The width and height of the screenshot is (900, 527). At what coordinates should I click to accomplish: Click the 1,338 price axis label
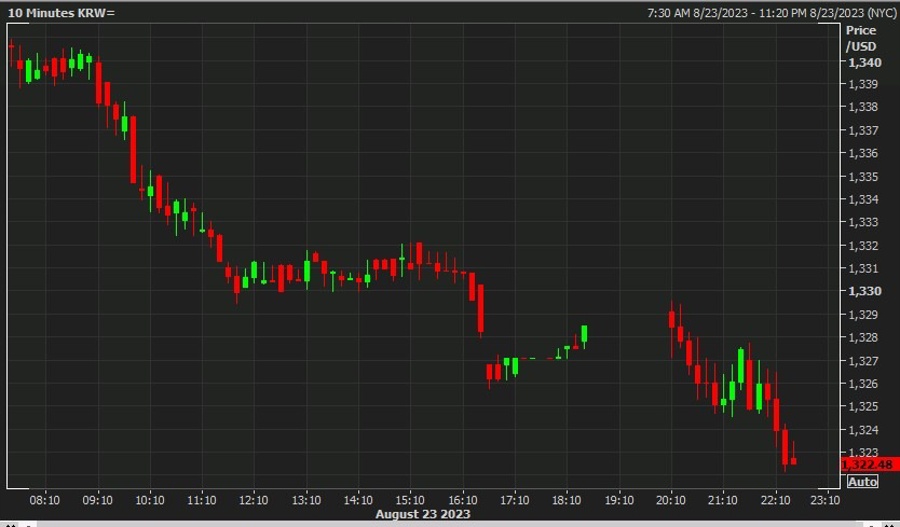(x=863, y=107)
